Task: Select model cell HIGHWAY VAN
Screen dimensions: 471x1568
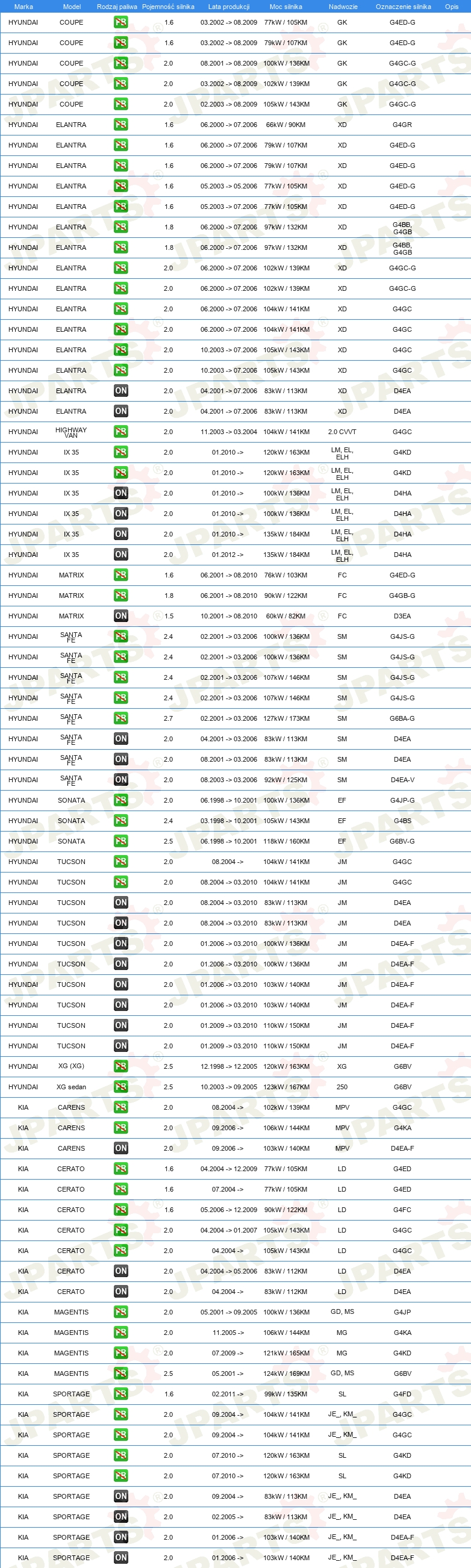Action: tap(71, 432)
